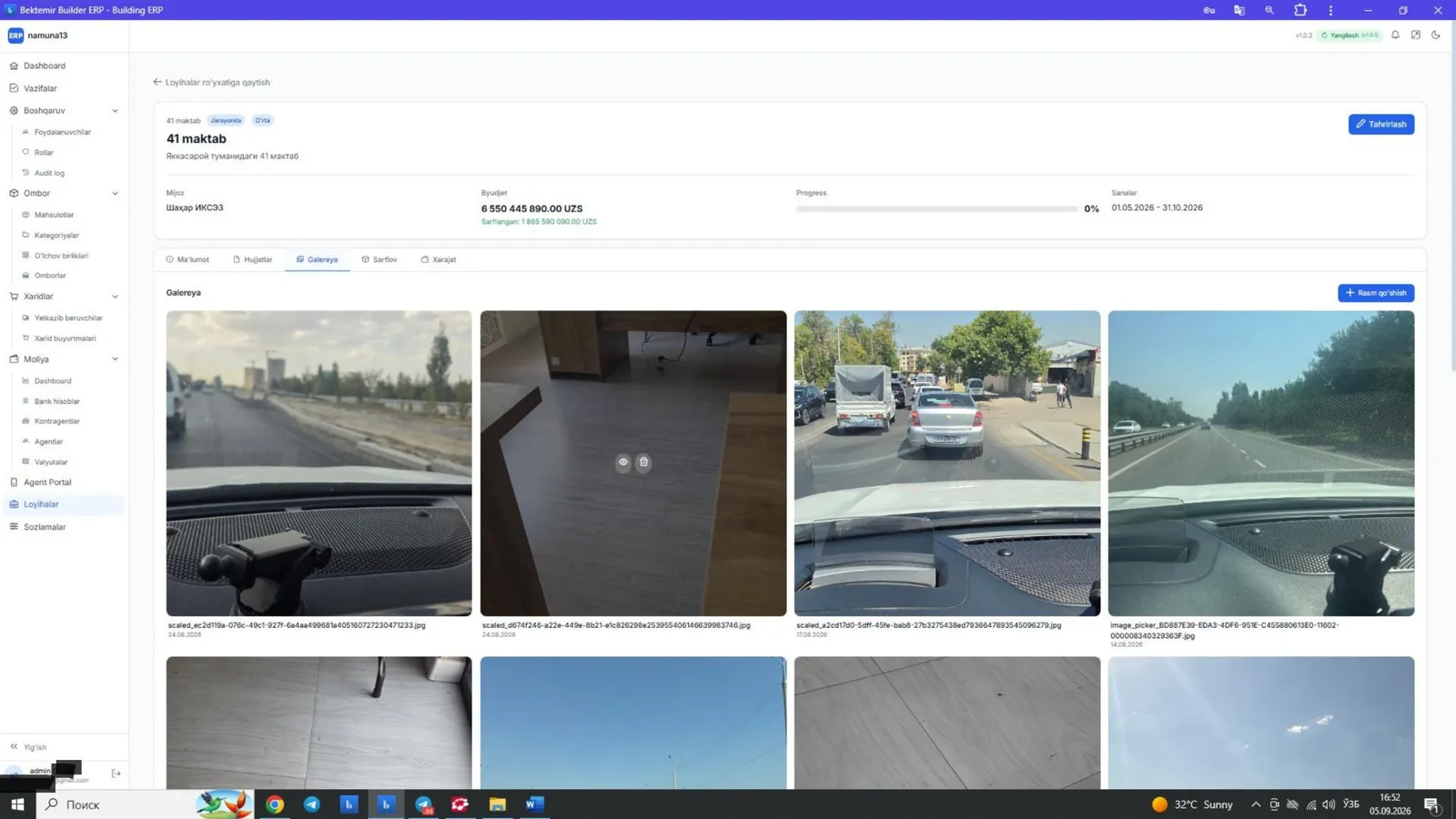1456x819 pixels.
Task: Click the project progress bar
Action: coord(936,208)
